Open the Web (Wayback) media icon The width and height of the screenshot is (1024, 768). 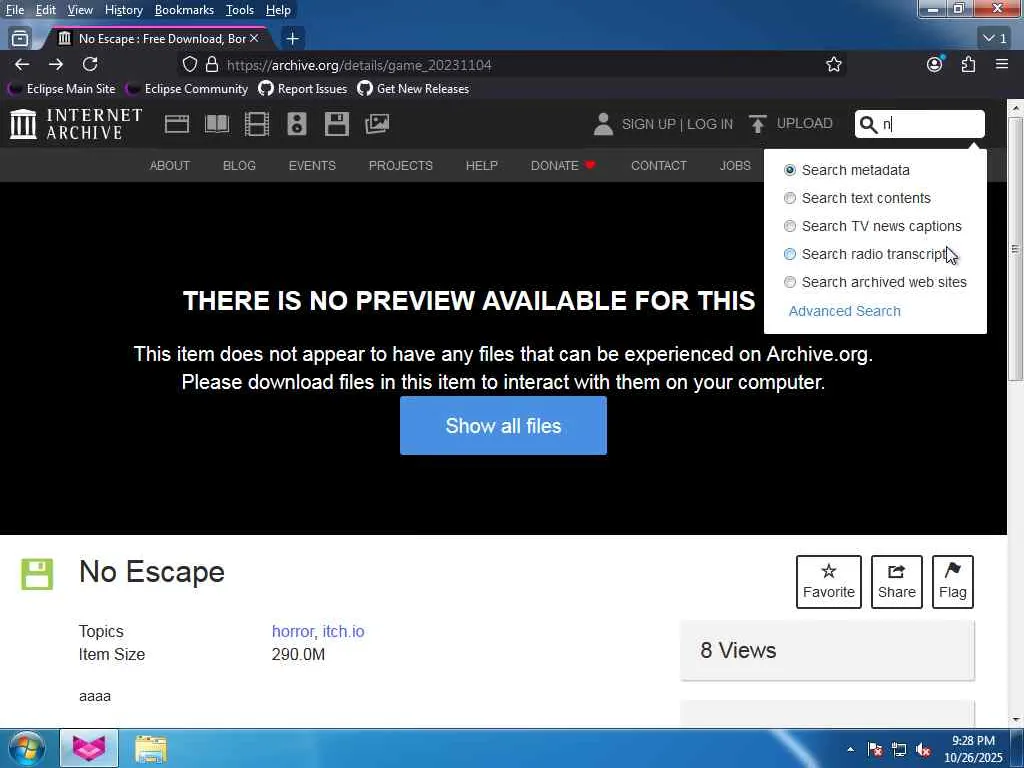177,123
